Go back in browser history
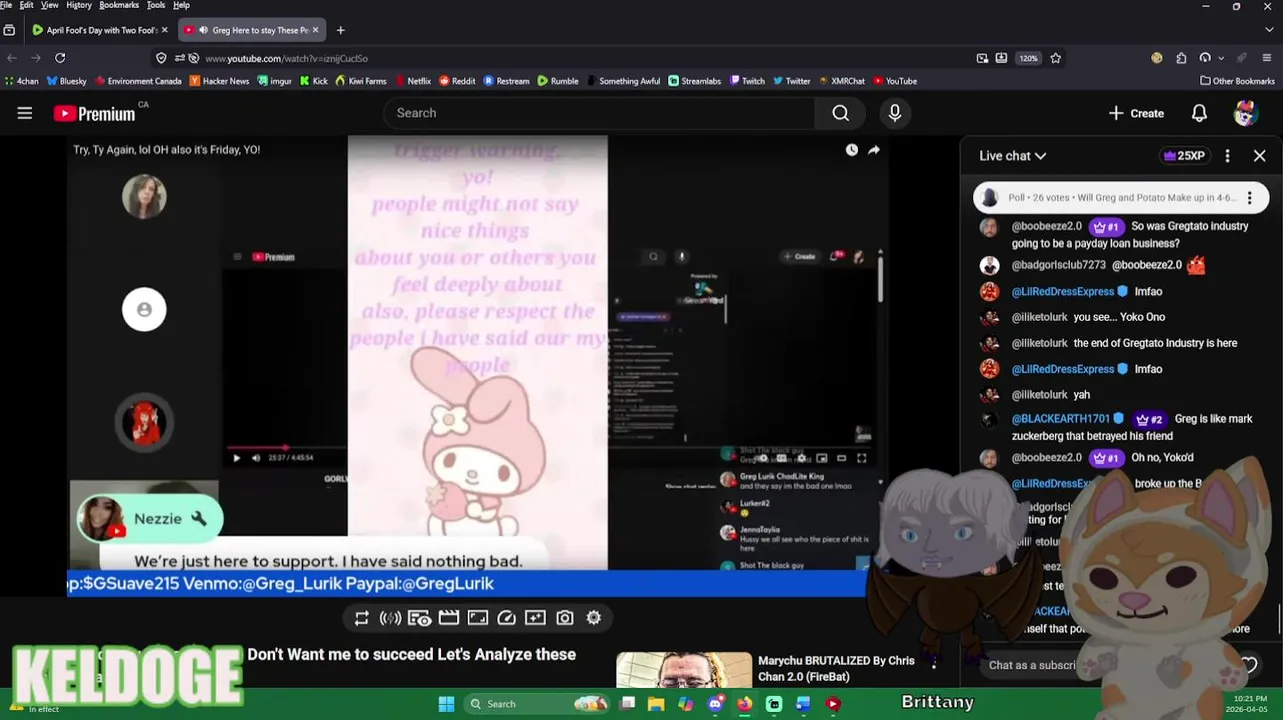The image size is (1283, 720). (12, 58)
